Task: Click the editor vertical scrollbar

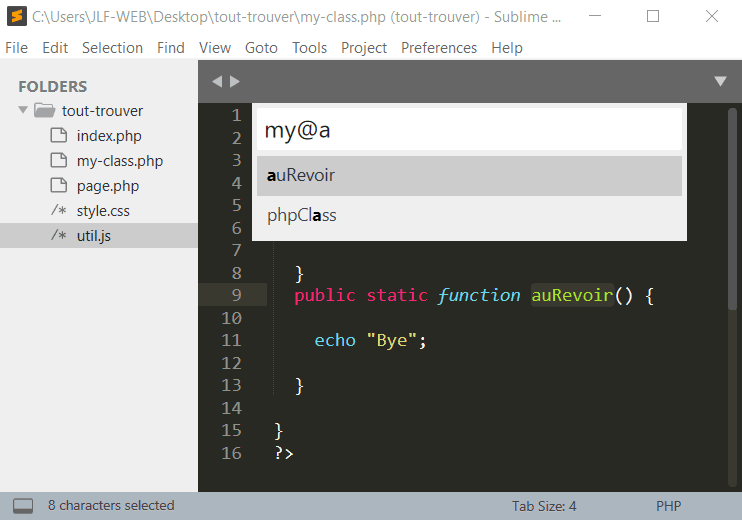Action: coord(733,209)
